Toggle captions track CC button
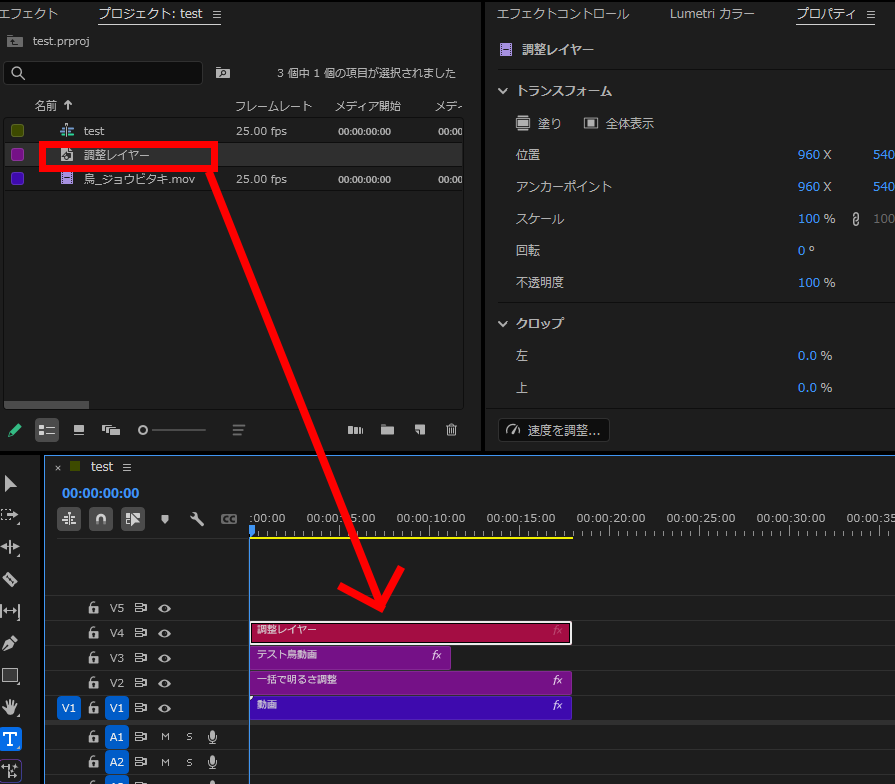The image size is (895, 784). pos(229,519)
